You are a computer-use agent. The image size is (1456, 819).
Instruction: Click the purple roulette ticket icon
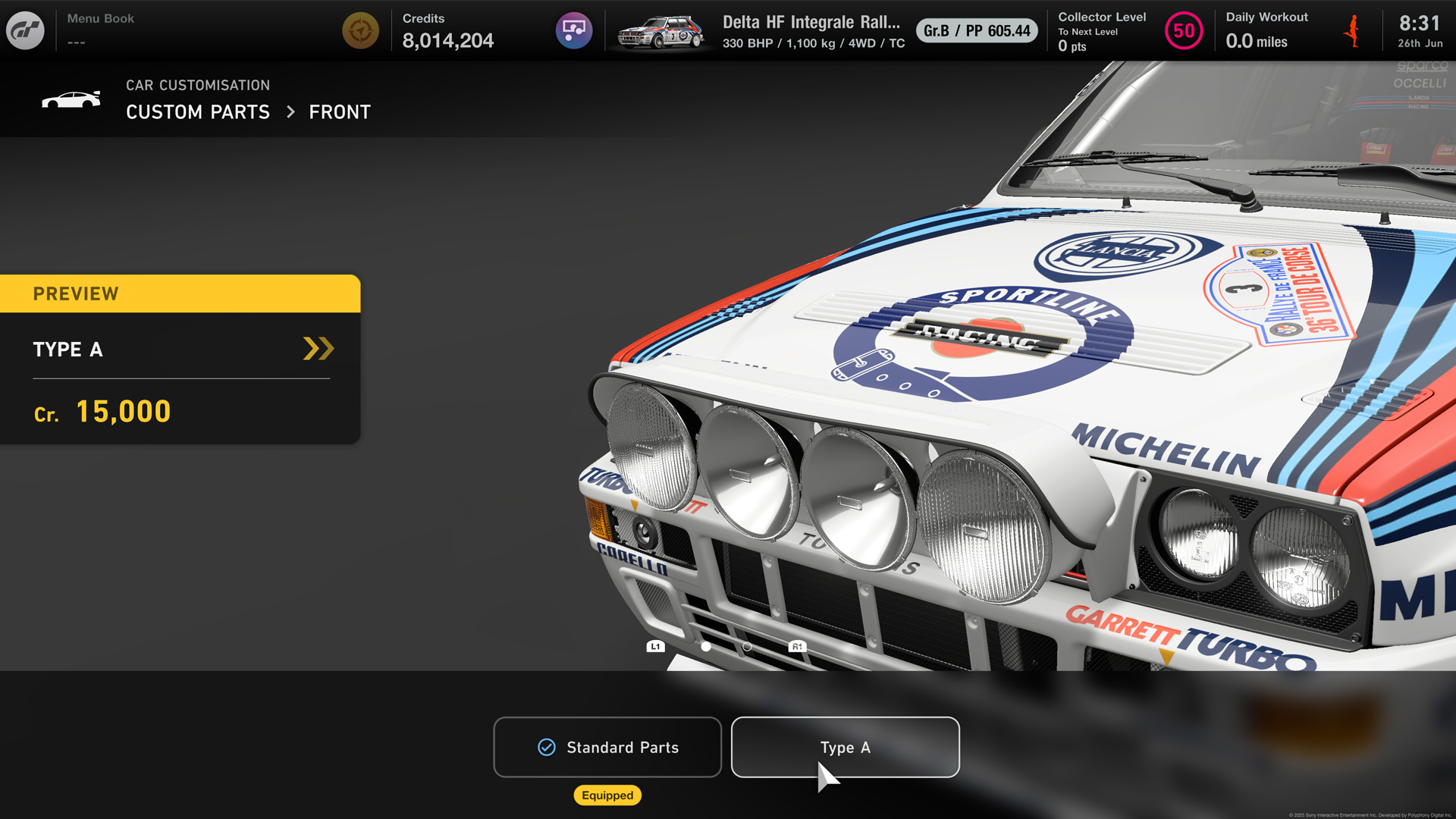point(574,30)
